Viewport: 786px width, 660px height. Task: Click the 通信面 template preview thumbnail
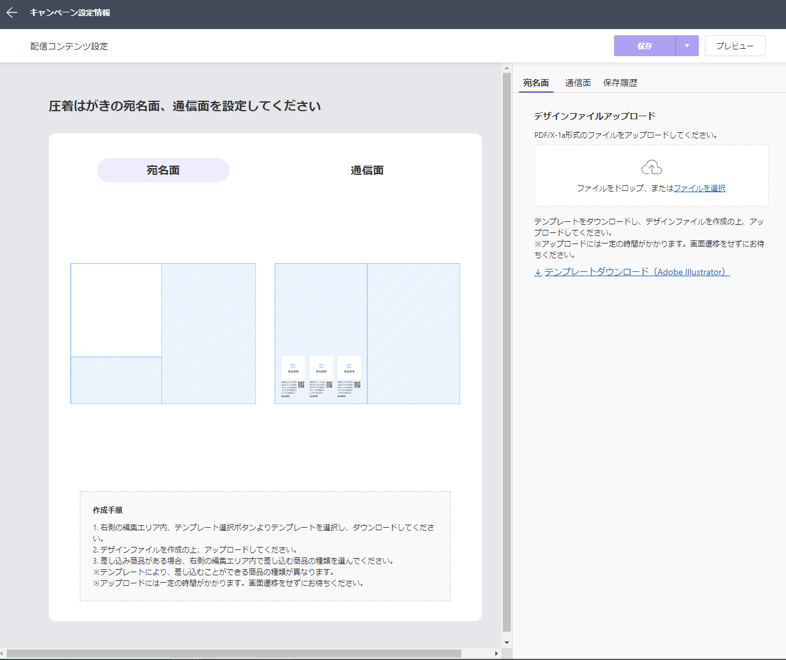point(367,333)
